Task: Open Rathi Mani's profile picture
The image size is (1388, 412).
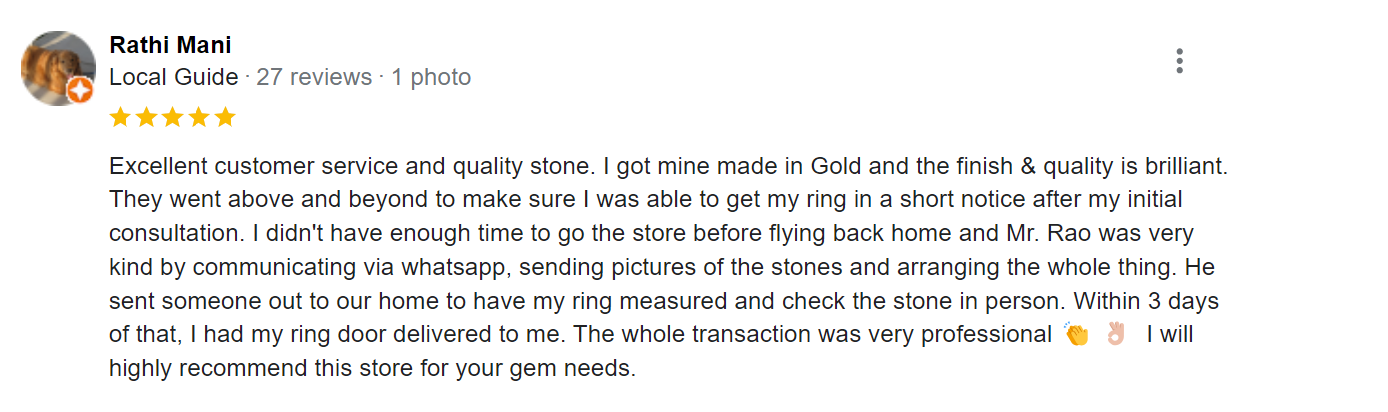Action: pyautogui.click(x=58, y=67)
